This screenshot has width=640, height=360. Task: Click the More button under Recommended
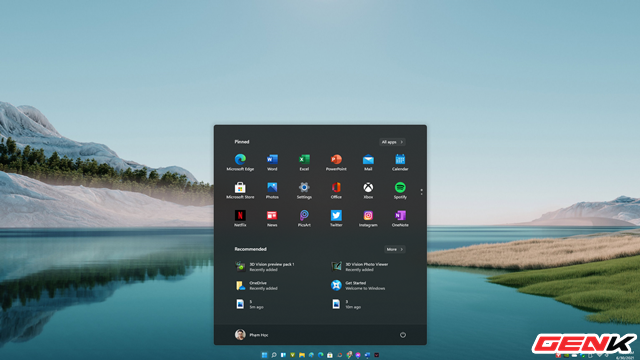395,249
